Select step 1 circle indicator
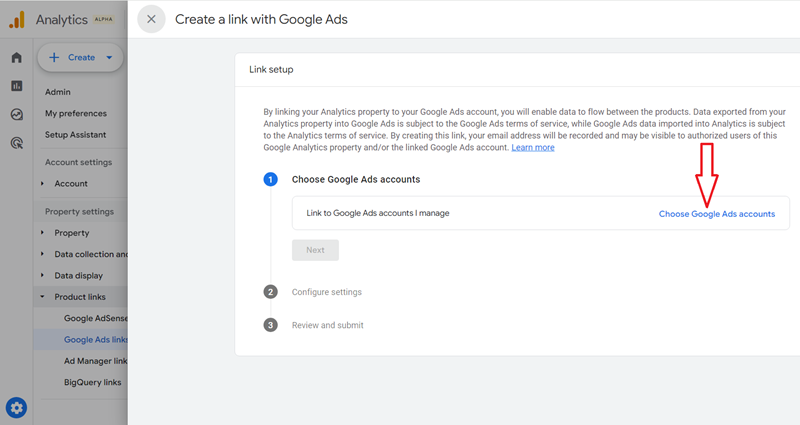The width and height of the screenshot is (800, 425). [x=270, y=180]
